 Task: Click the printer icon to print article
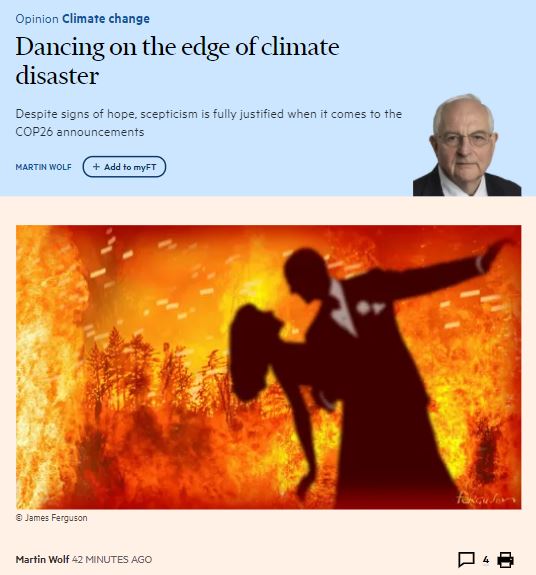[x=506, y=560]
